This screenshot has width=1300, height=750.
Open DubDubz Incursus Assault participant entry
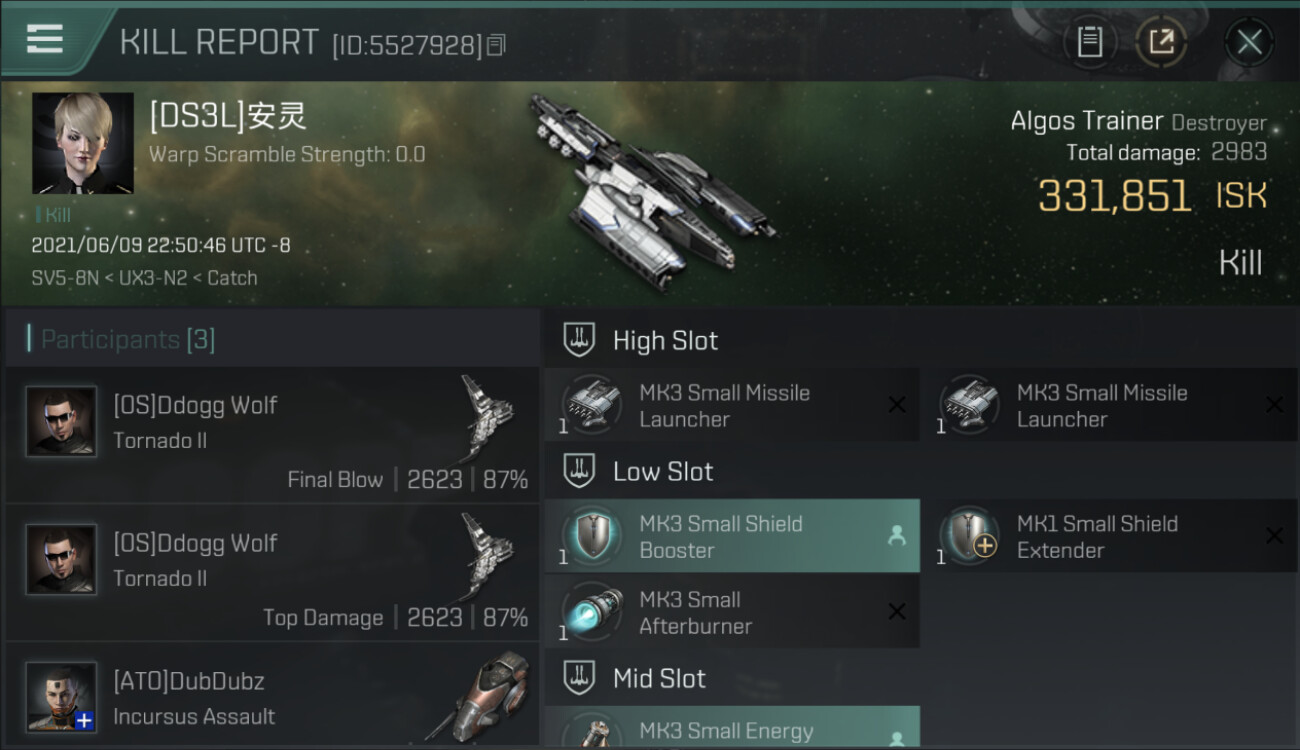click(x=272, y=696)
